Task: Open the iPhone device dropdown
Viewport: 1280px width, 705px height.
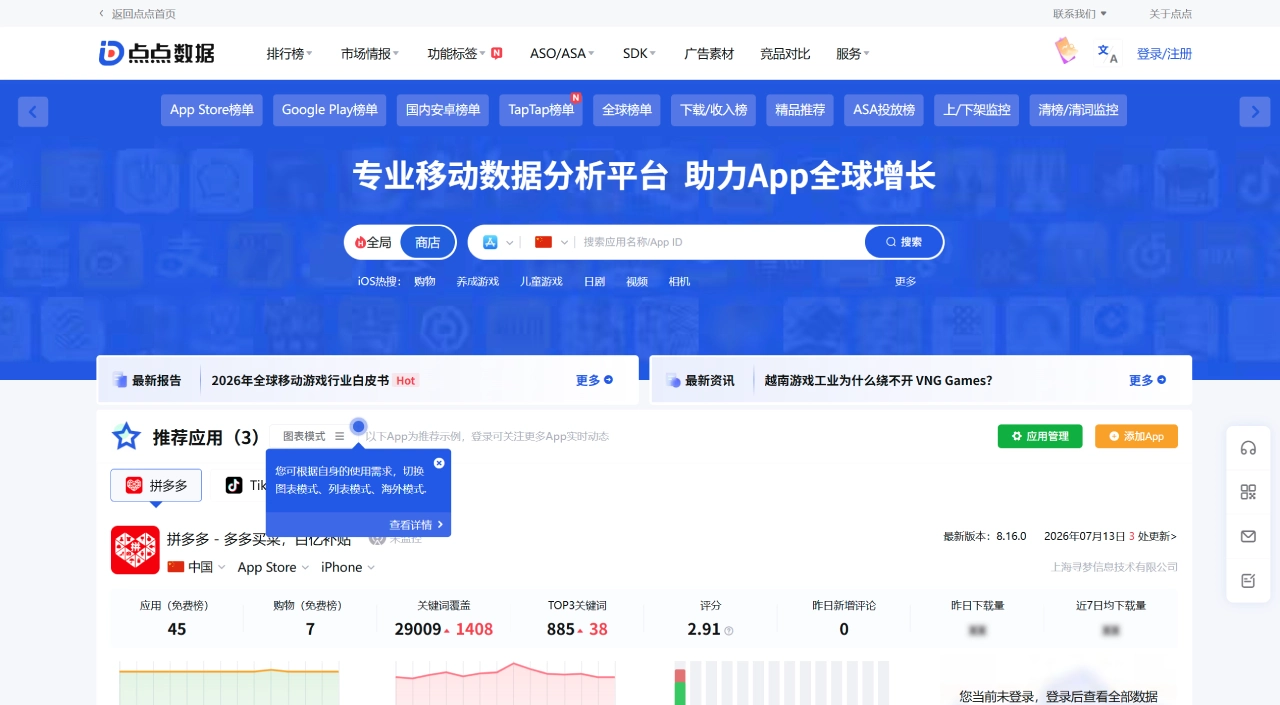Action: point(348,567)
